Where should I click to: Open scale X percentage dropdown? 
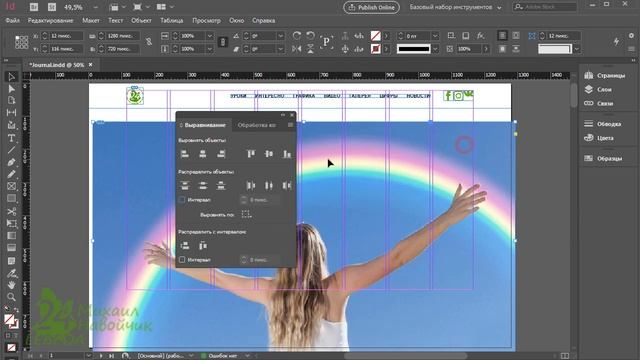click(210, 36)
